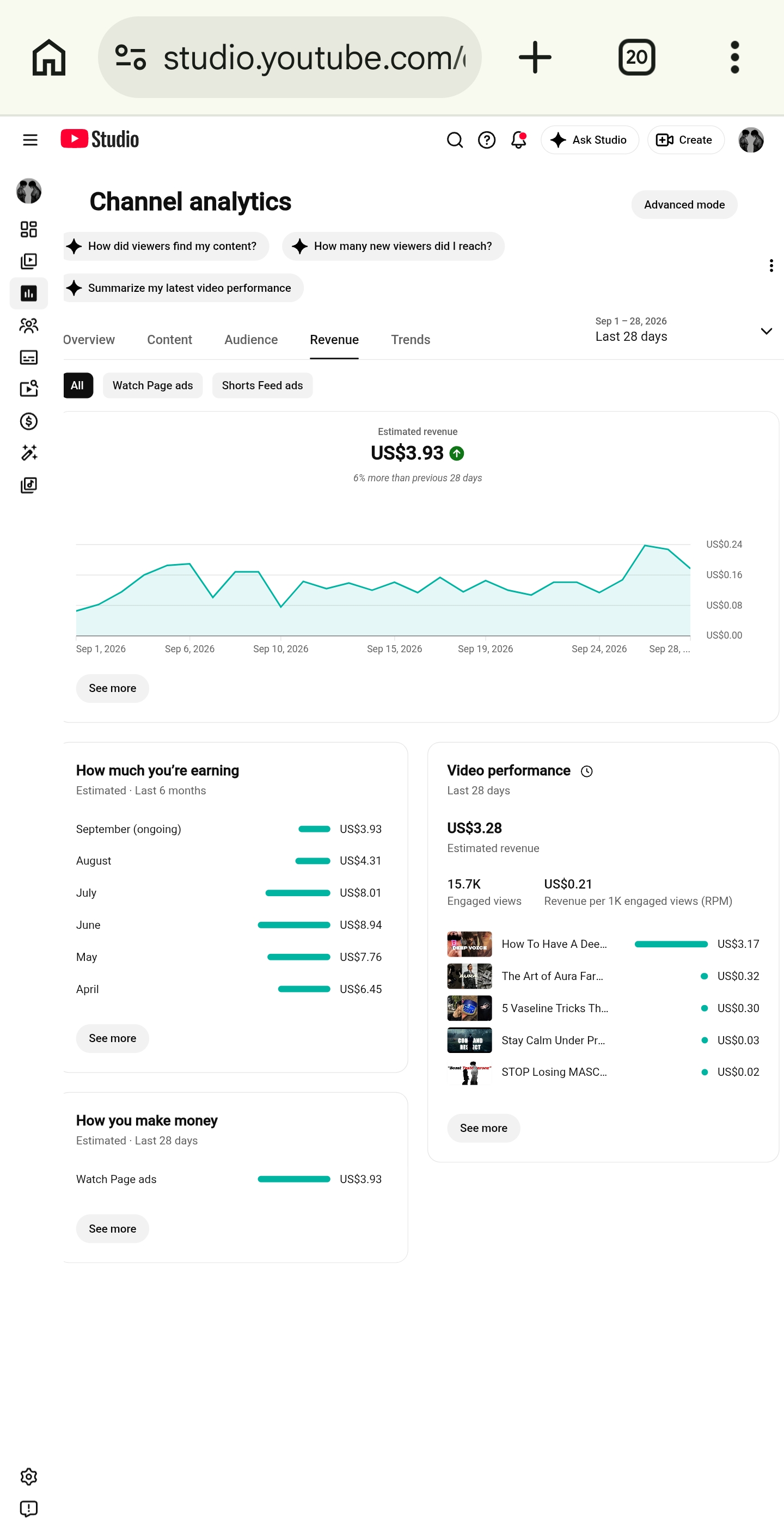
Task: Open the Content library sidebar icon
Action: coord(28,261)
